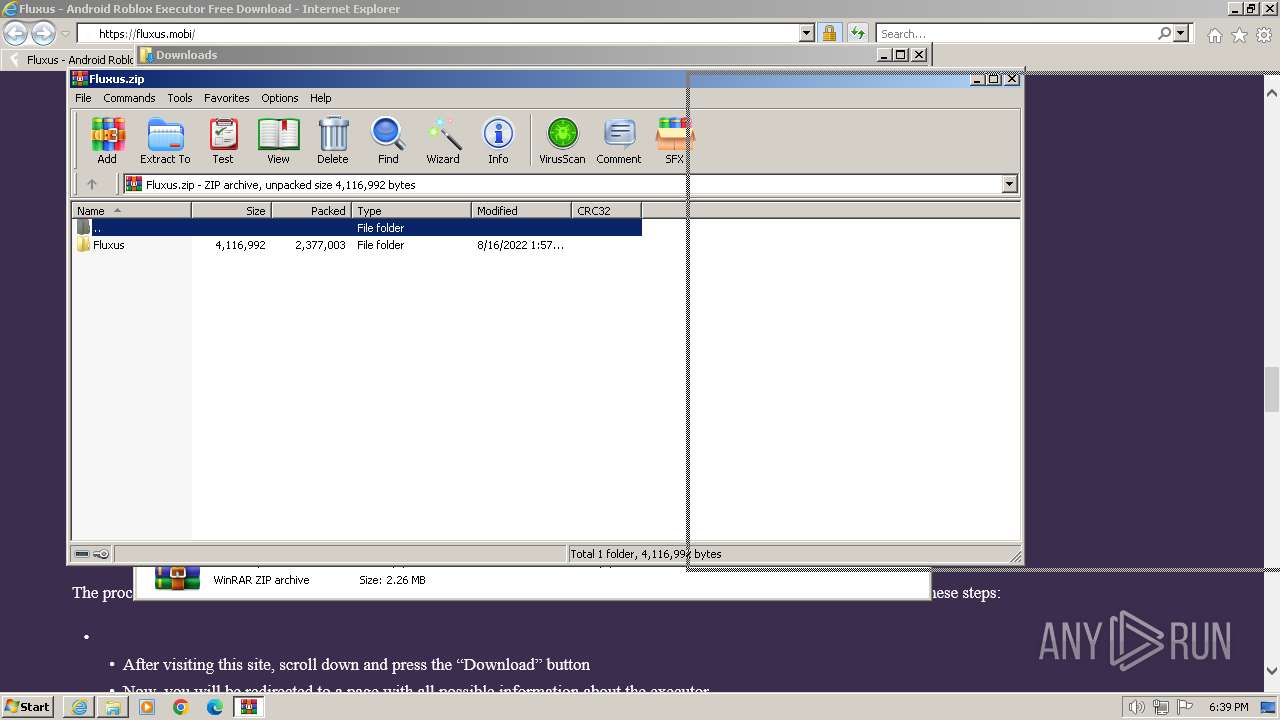Open IE Tools gear icon
The height and width of the screenshot is (720, 1280).
click(x=1264, y=35)
